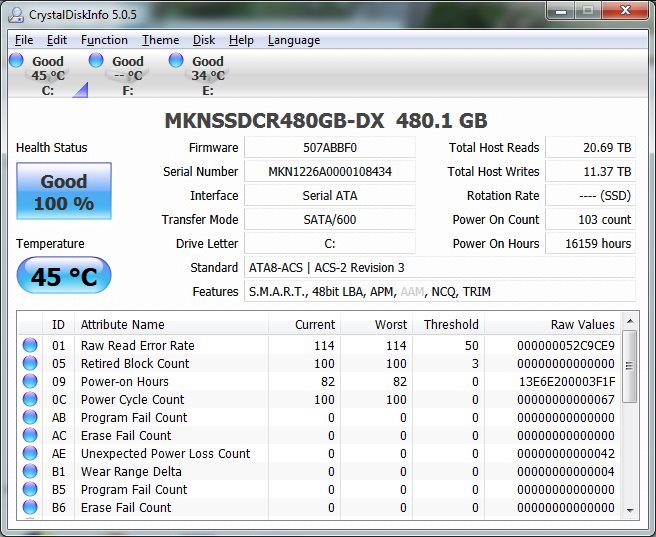Viewport: 656px width, 537px height.
Task: Maximize the CrystalDiskInfo window
Action: [x=588, y=11]
